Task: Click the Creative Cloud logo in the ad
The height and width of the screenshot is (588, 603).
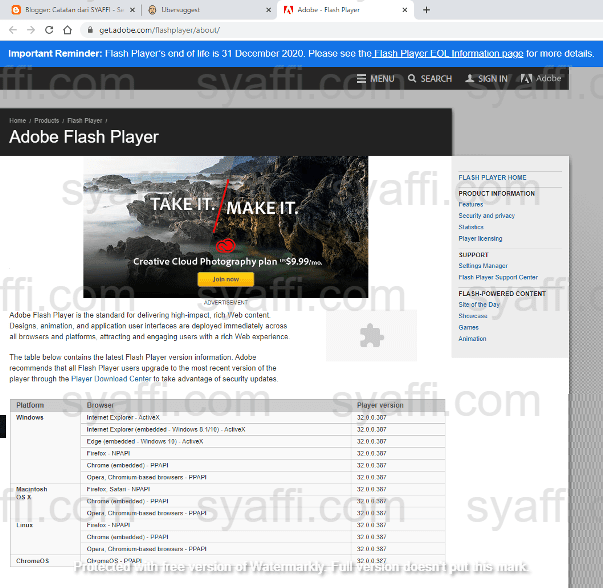Action: (x=226, y=245)
